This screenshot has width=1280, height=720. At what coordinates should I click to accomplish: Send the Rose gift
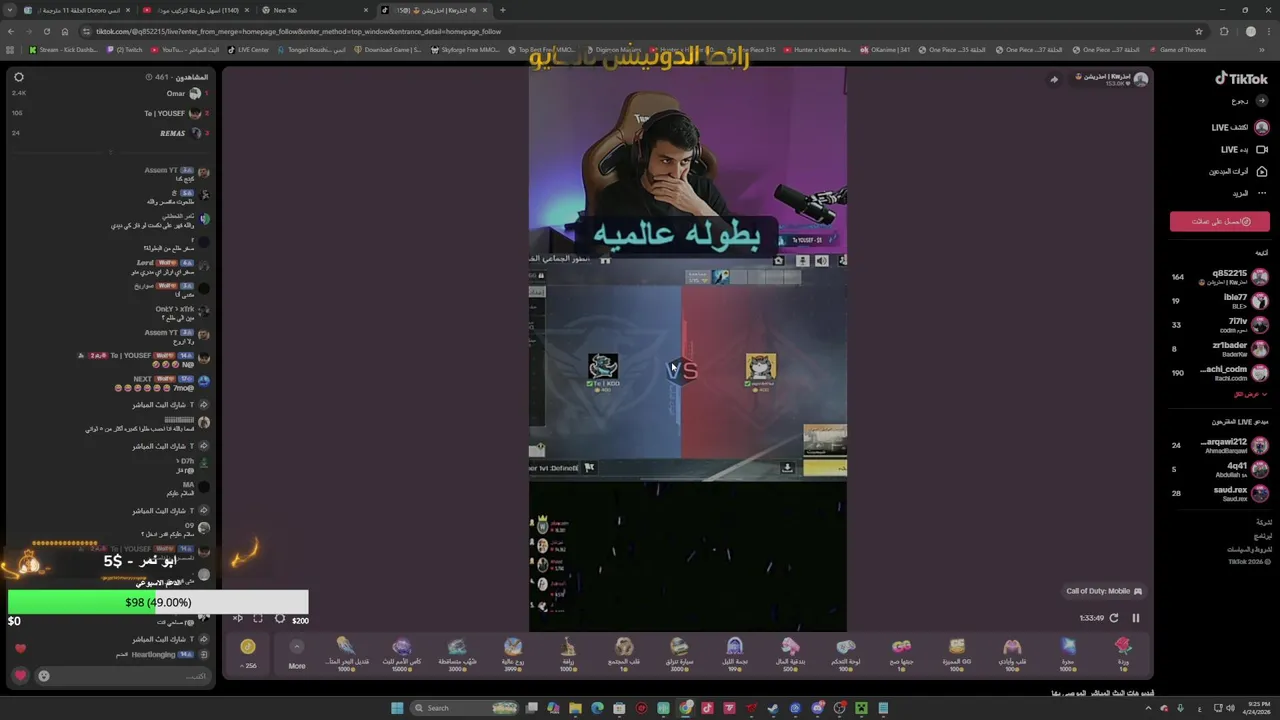click(1123, 652)
